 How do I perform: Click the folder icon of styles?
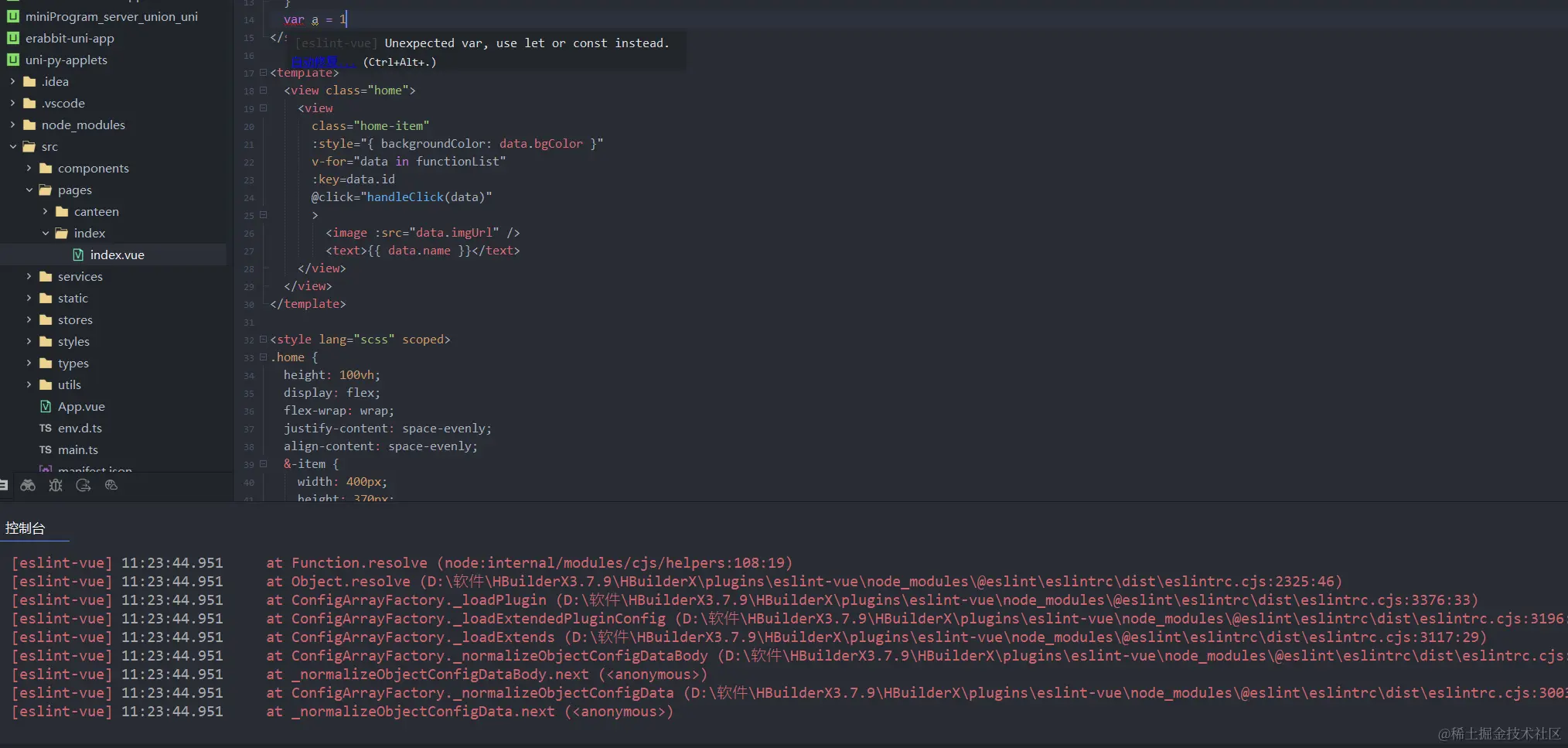point(46,341)
